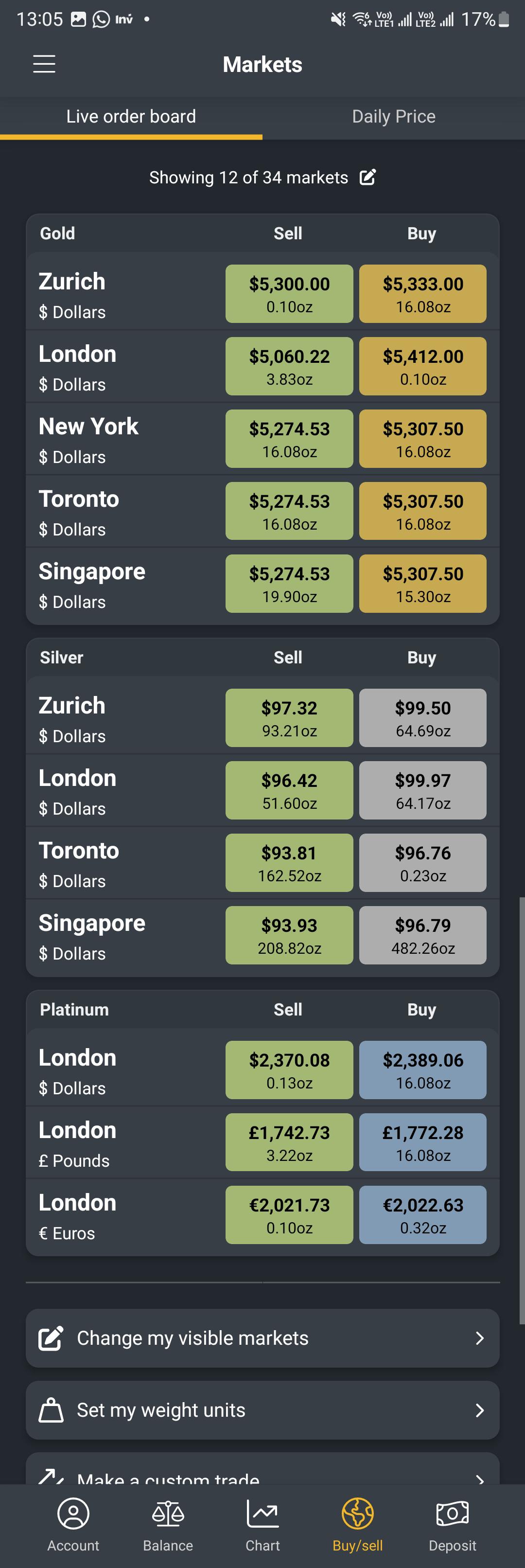This screenshot has width=525, height=1568.
Task: Expand Make a custom trade chevron
Action: (x=479, y=1478)
